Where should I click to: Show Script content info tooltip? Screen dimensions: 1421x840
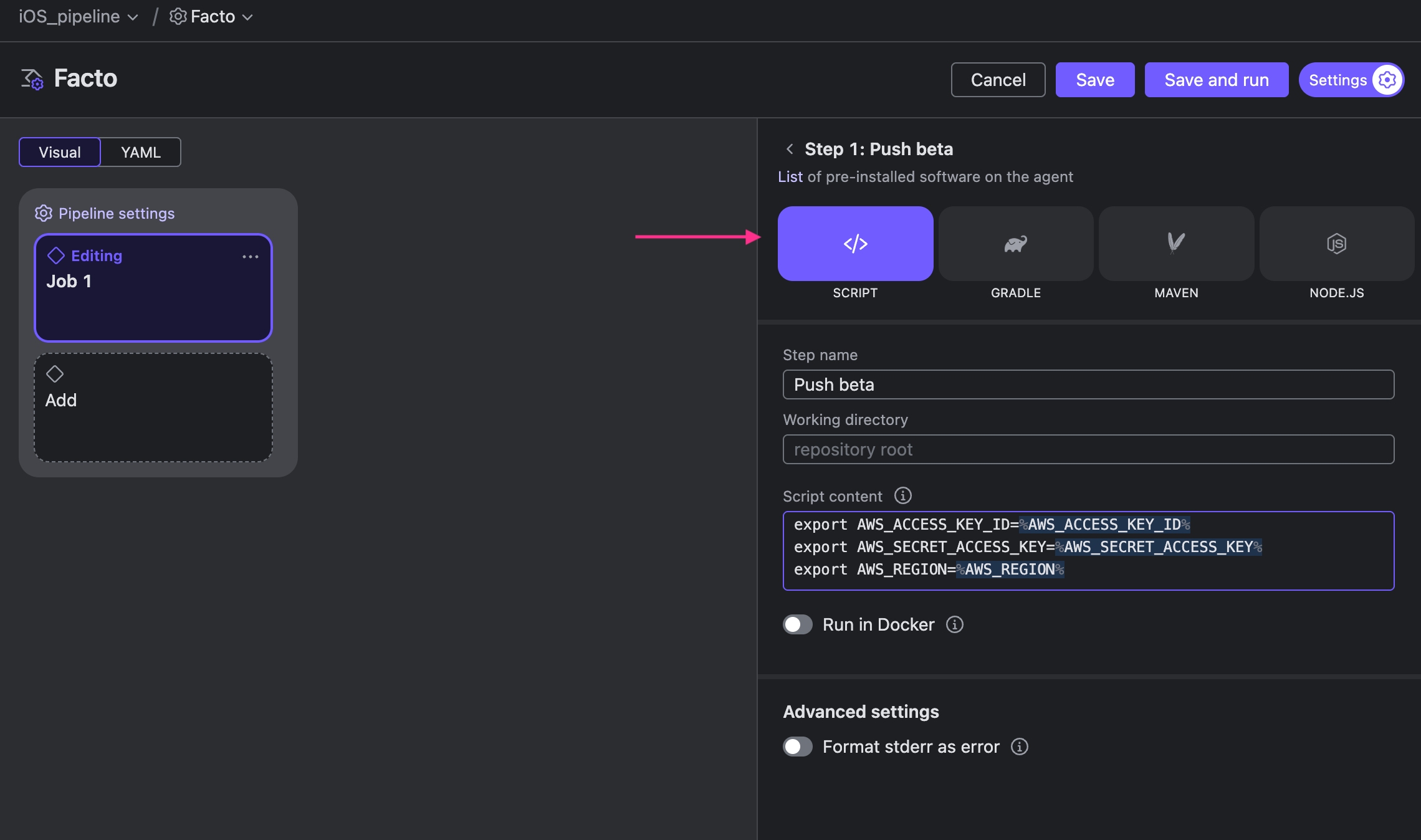point(903,495)
